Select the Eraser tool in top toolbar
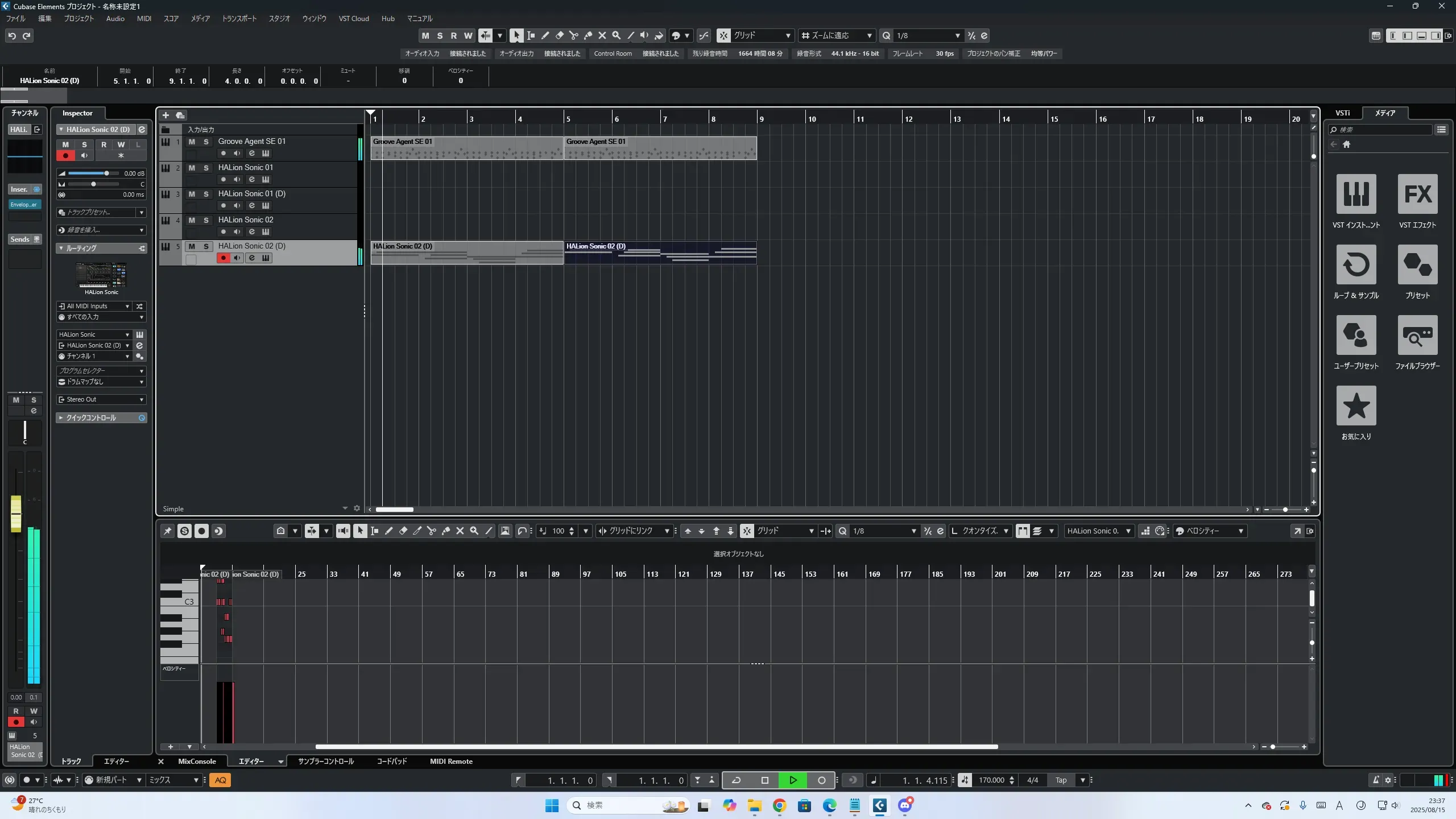The height and width of the screenshot is (819, 1456). [559, 36]
